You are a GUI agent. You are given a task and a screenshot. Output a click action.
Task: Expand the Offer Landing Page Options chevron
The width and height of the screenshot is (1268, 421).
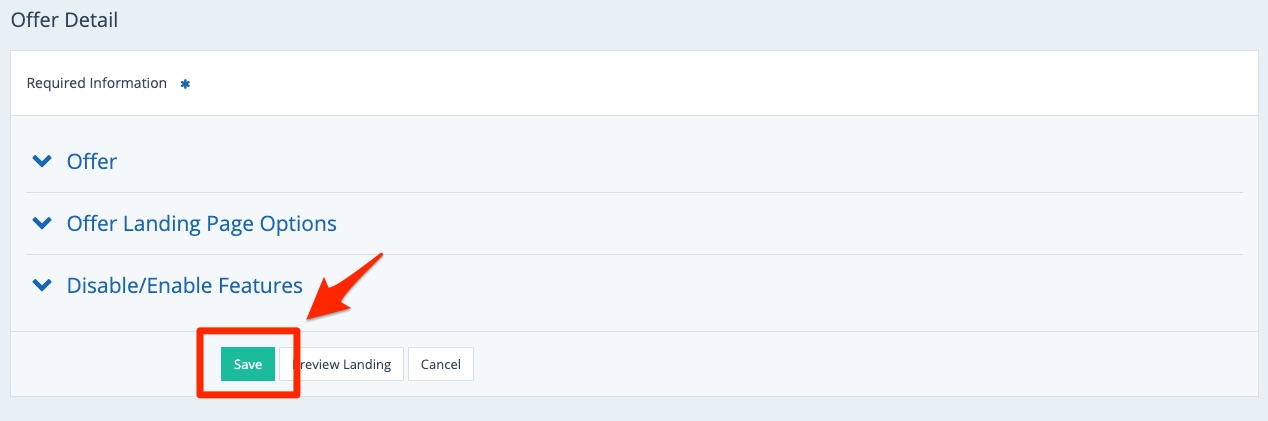coord(42,223)
